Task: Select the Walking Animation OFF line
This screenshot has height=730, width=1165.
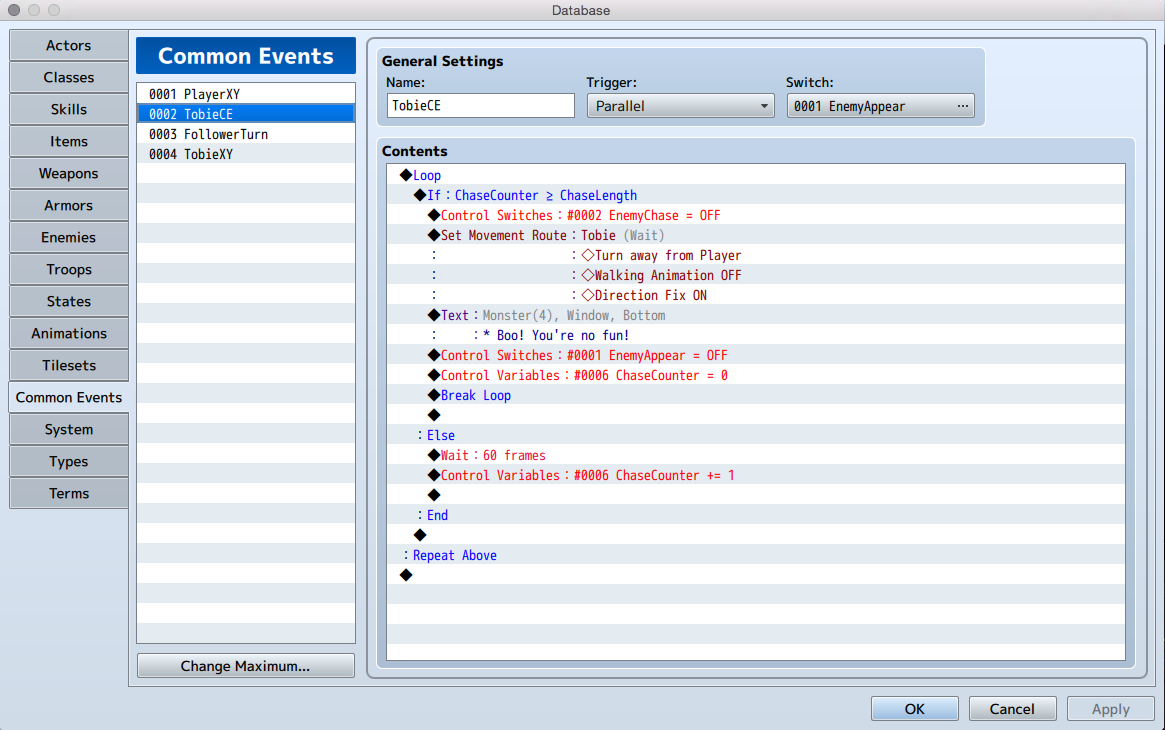Action: 756,276
